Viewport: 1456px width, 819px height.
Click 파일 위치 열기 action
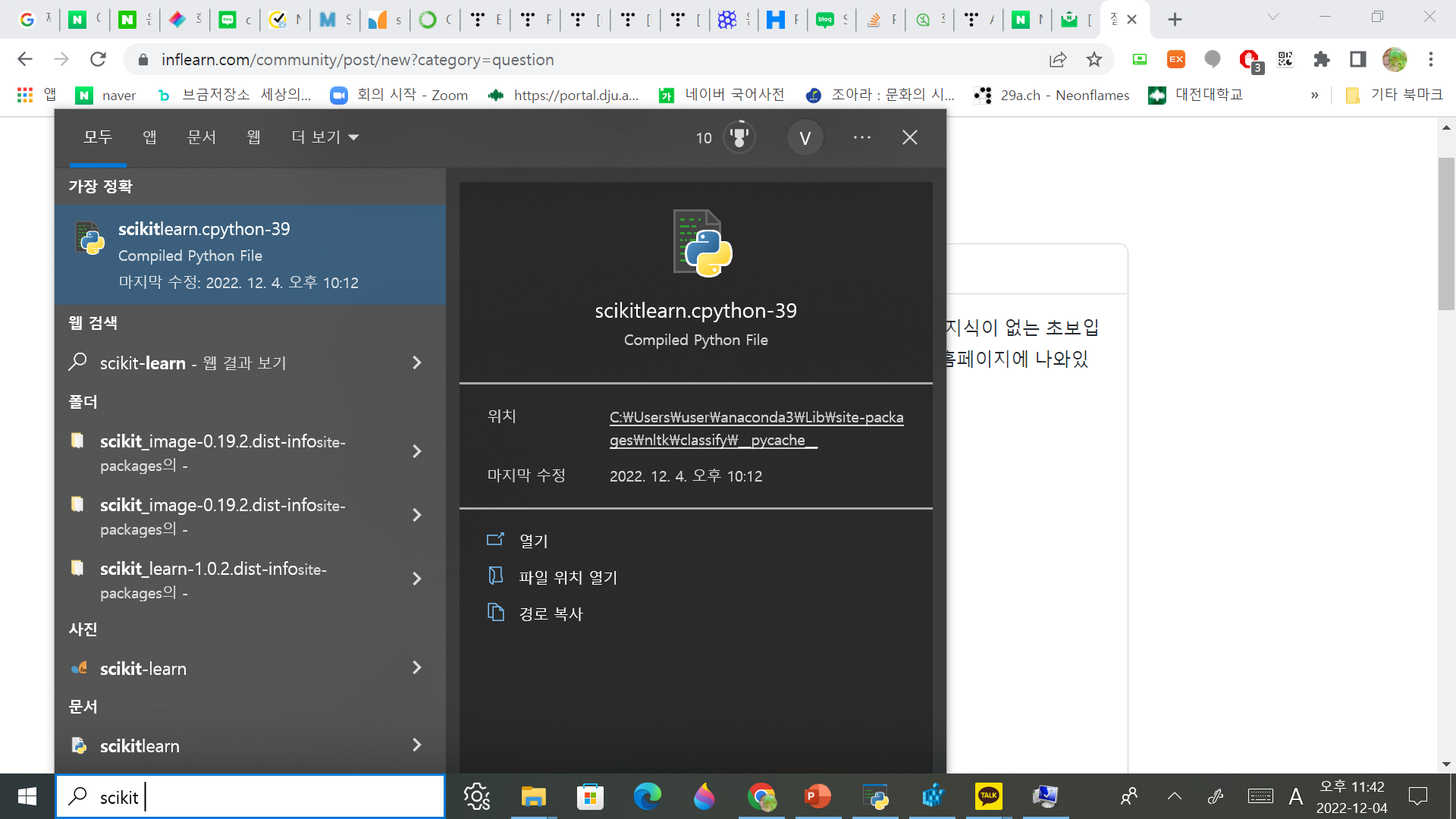567,578
